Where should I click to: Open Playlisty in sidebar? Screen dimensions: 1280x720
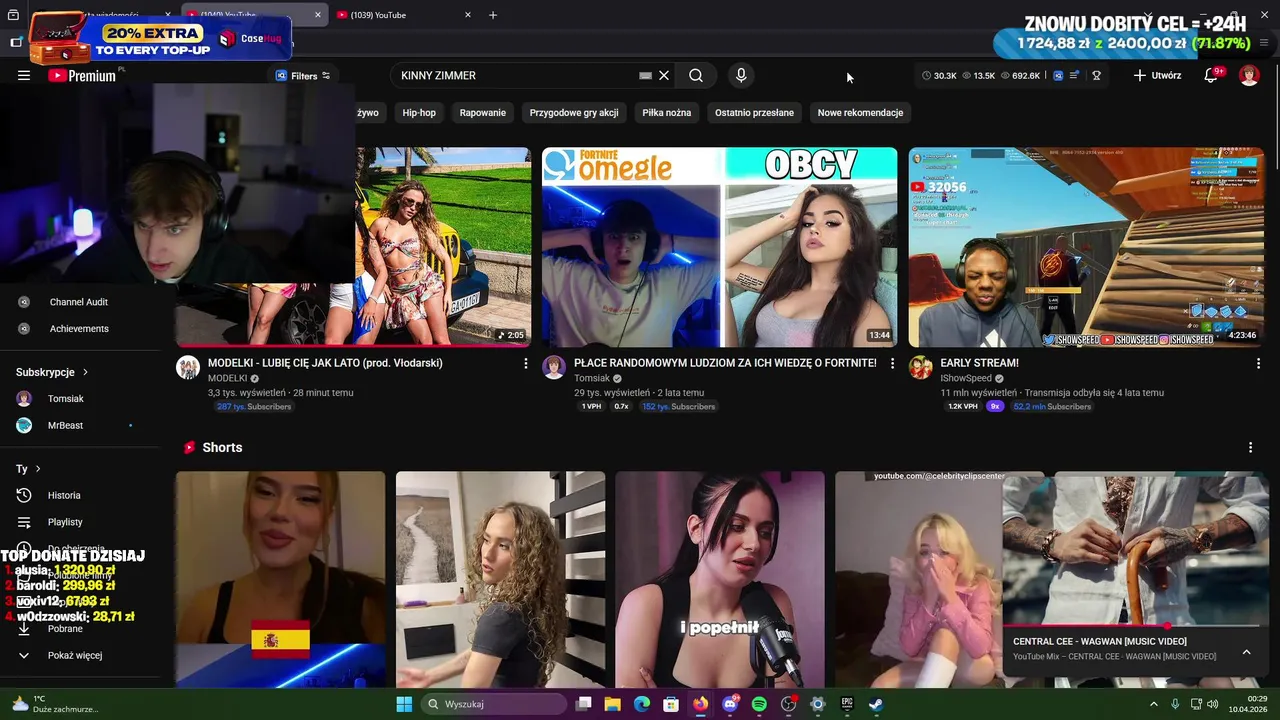65,522
